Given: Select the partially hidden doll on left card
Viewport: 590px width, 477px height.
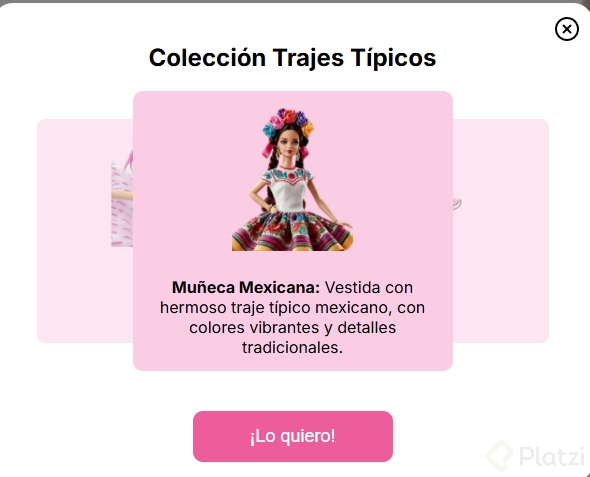Looking at the screenshot, I should pos(122,198).
